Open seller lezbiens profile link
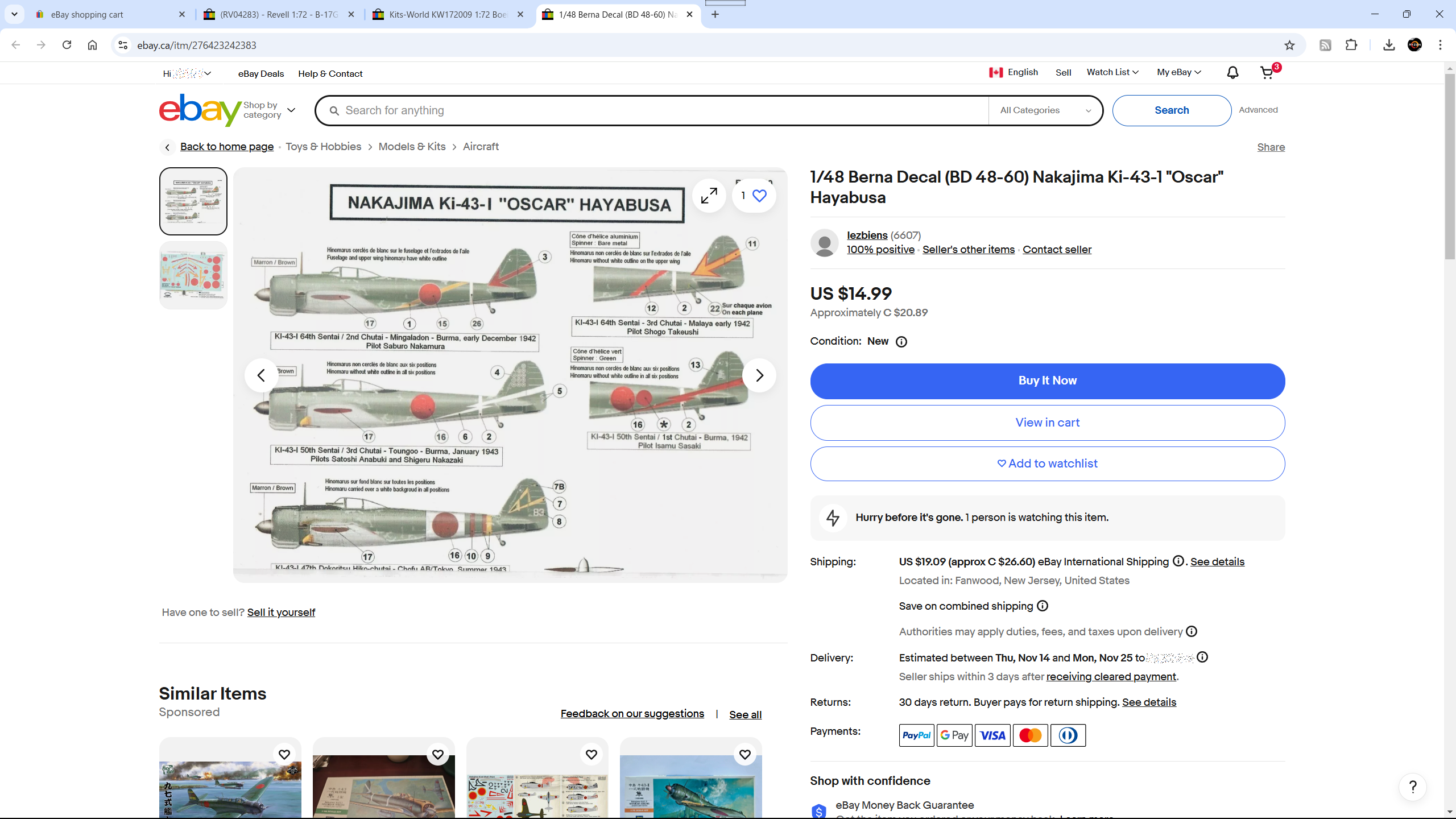 (x=867, y=235)
